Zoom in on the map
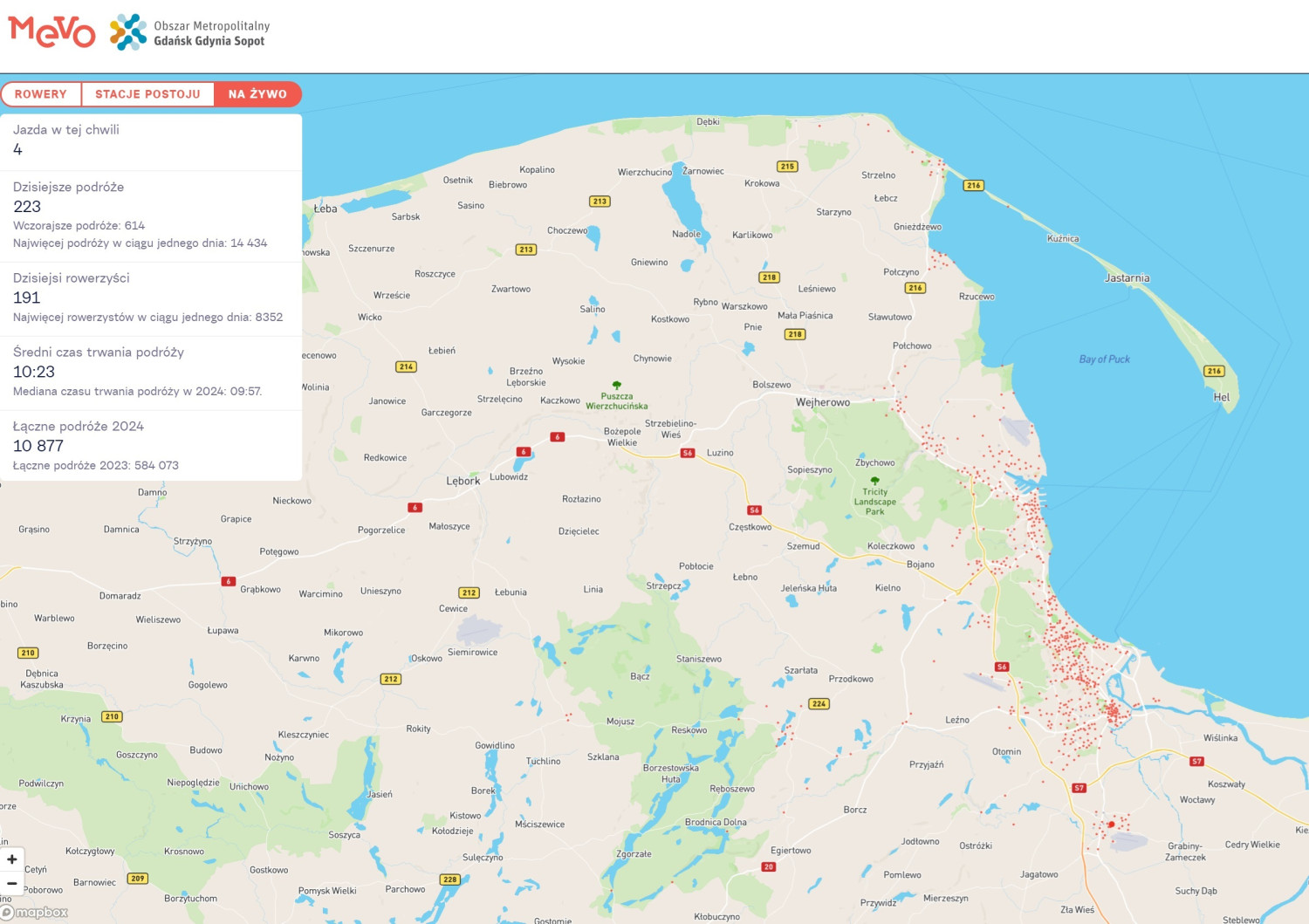1309x924 pixels. click(12, 859)
